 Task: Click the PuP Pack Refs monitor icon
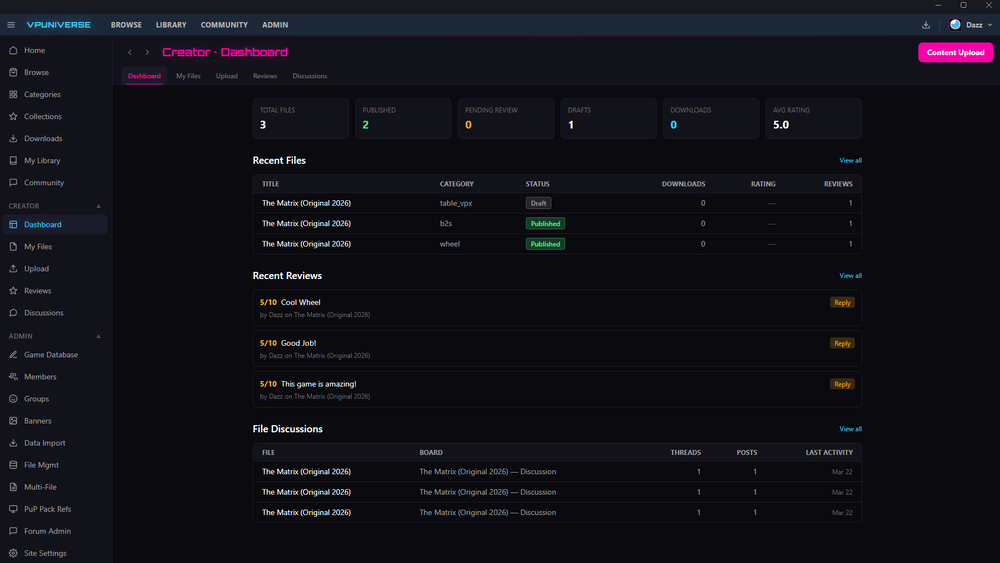(x=13, y=509)
